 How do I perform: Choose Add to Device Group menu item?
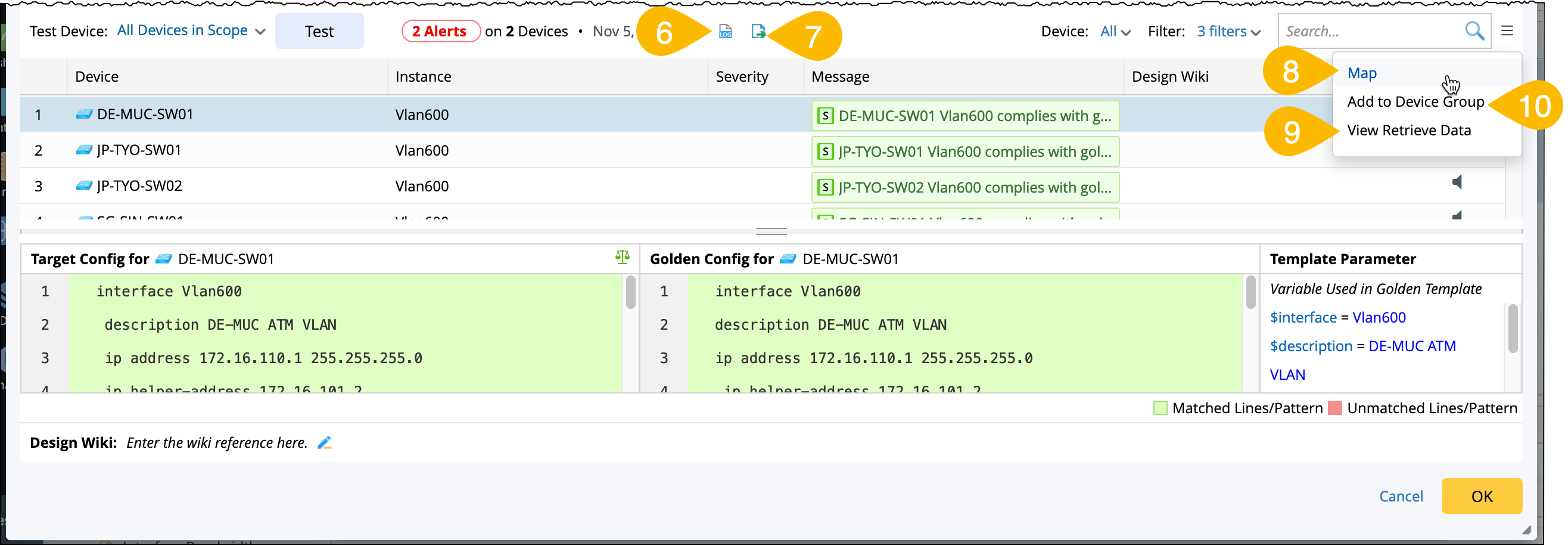click(x=1415, y=102)
